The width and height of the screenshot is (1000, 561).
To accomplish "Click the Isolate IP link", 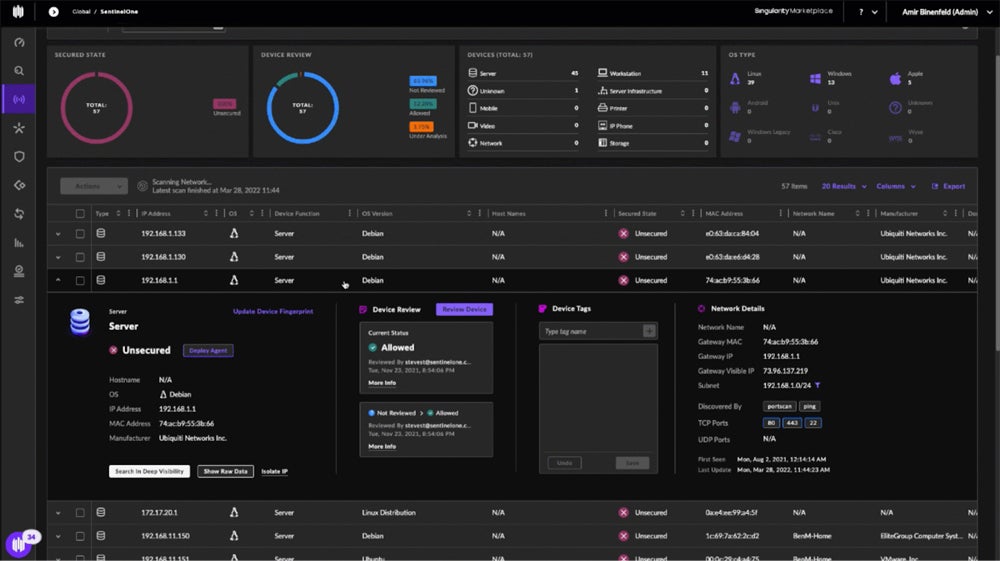I will coord(274,472).
